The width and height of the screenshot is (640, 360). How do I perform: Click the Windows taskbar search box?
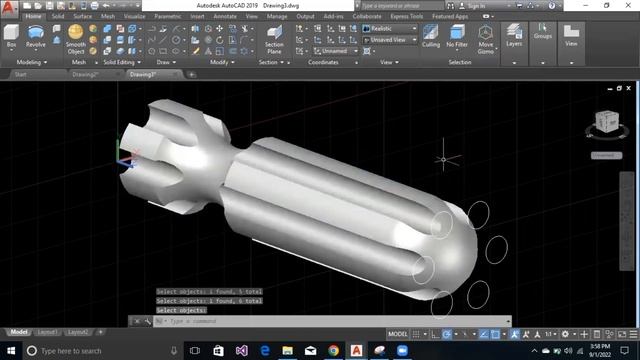point(103,351)
